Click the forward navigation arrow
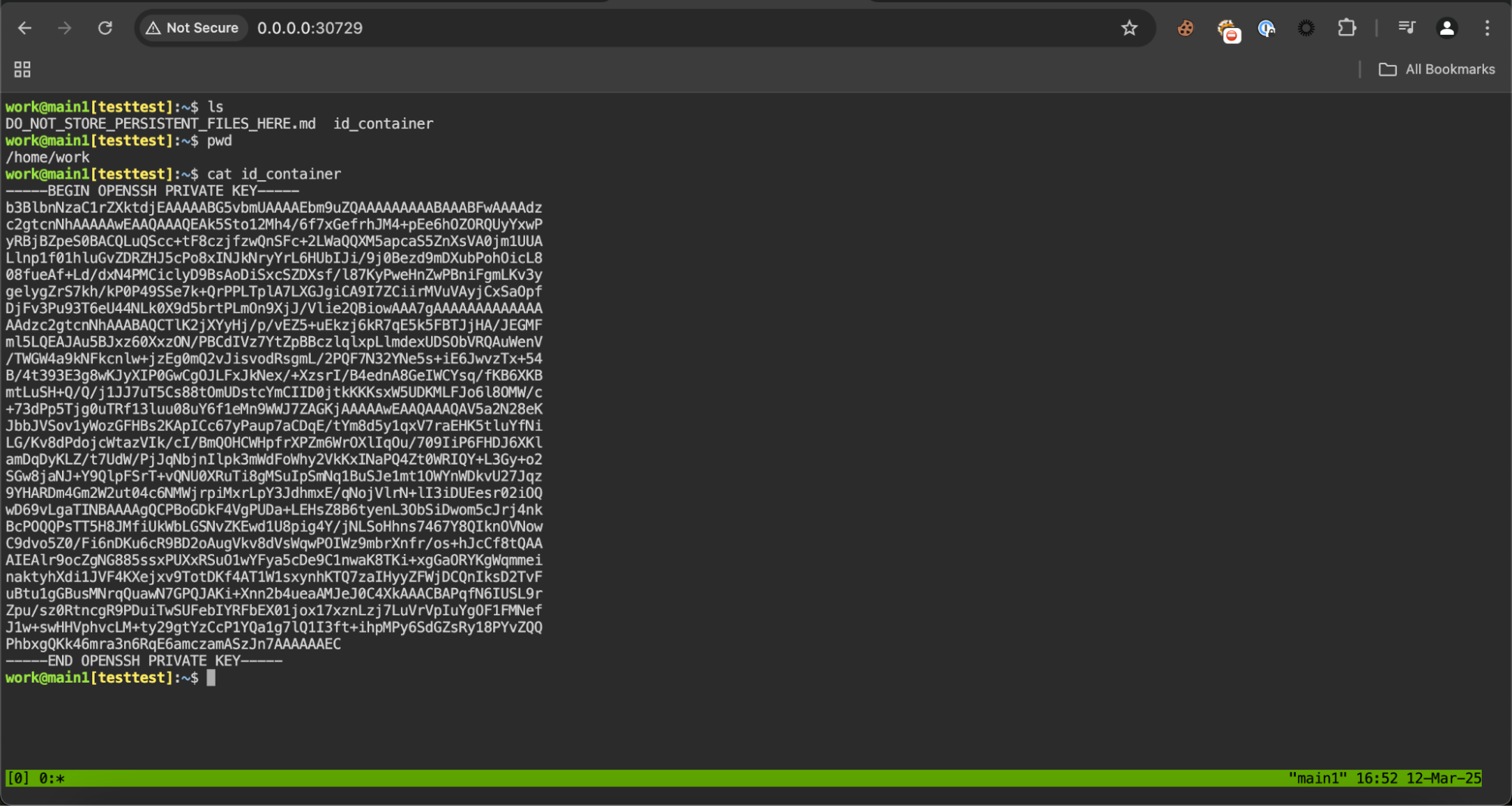The width and height of the screenshot is (1512, 806). click(x=65, y=28)
